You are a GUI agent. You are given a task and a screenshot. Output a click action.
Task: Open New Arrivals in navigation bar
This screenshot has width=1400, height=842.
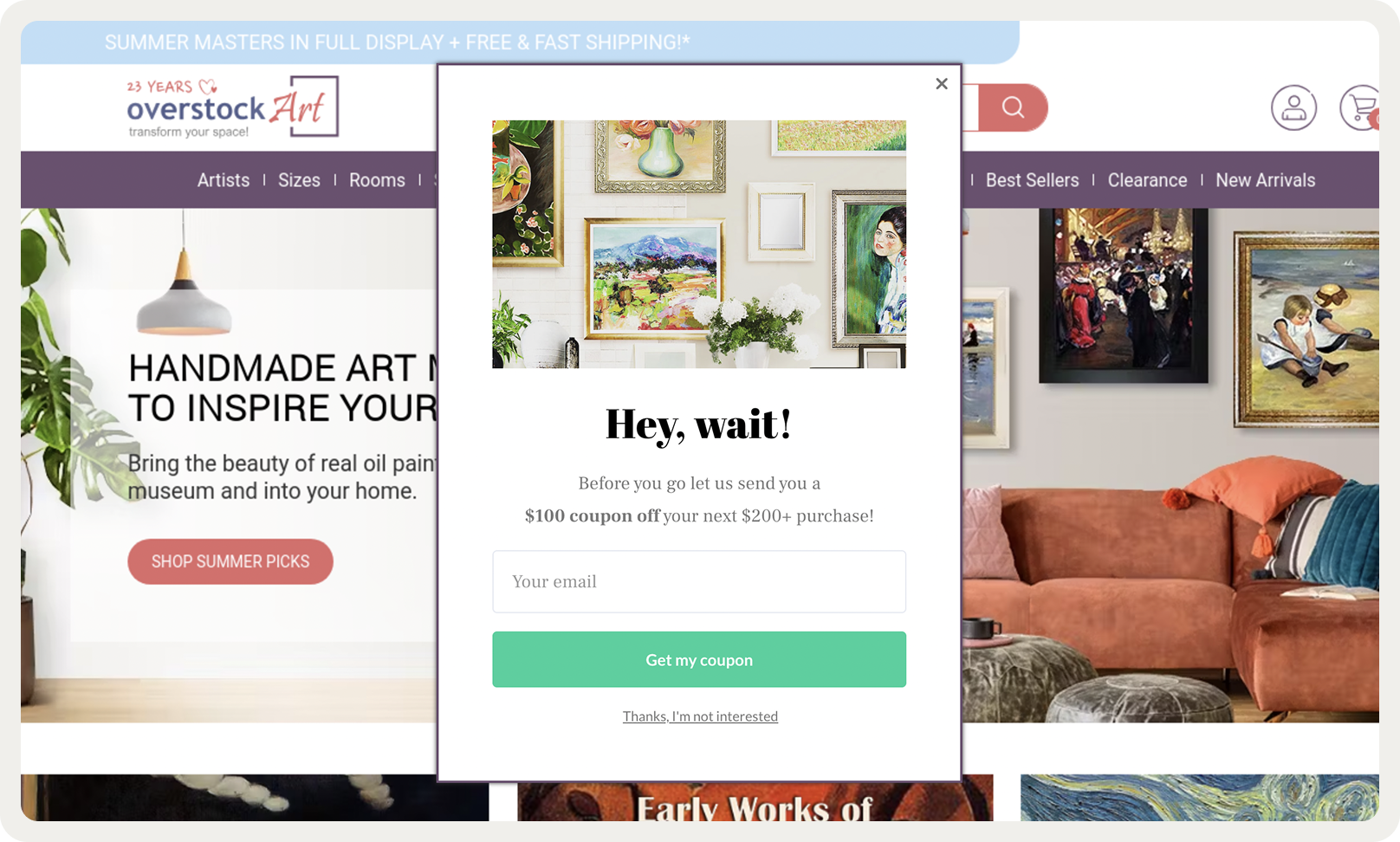click(1265, 180)
